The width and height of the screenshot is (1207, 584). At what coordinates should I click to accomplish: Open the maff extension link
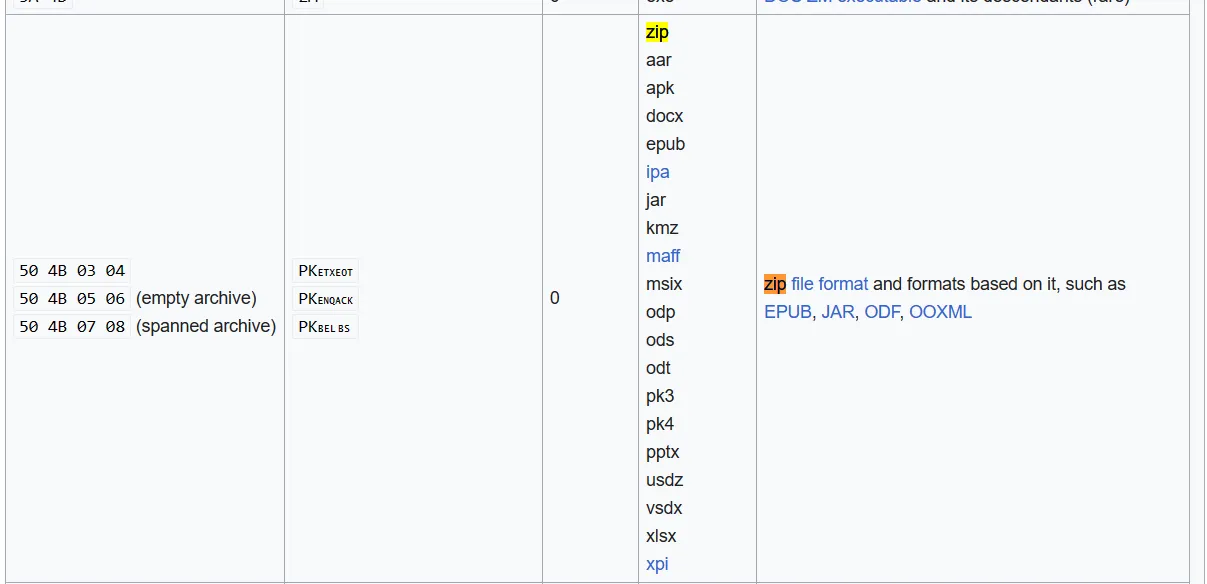coord(663,256)
